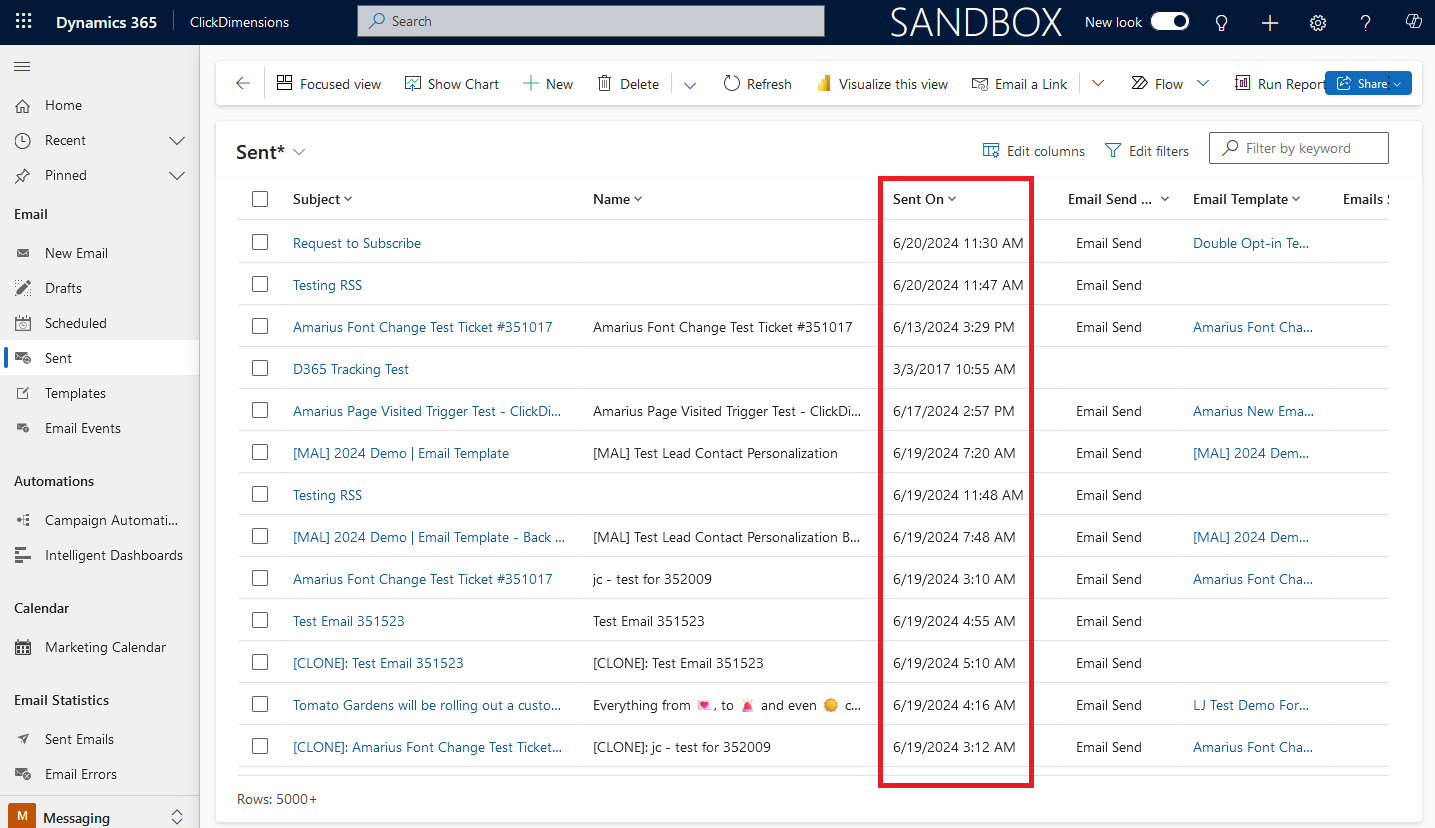The height and width of the screenshot is (828, 1435).
Task: Collapse the hamburger navigation menu
Action: (x=22, y=66)
